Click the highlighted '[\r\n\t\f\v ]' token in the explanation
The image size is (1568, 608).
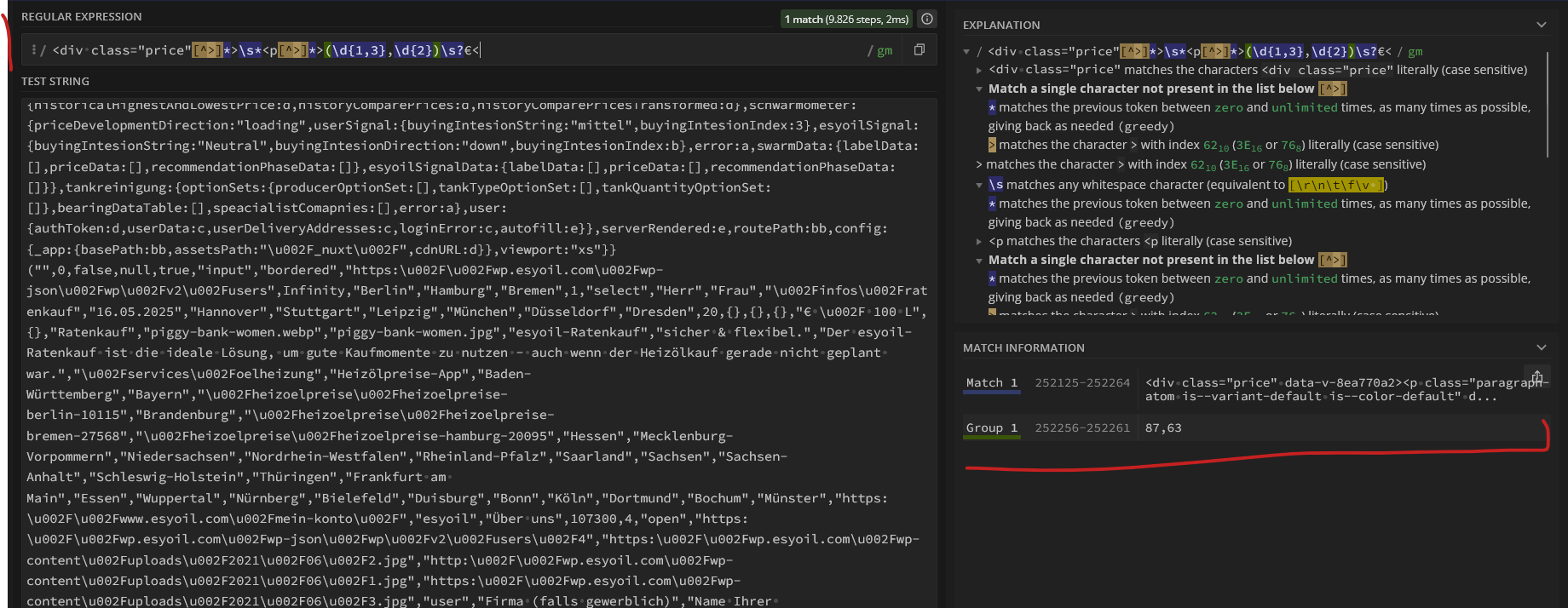coord(1337,185)
